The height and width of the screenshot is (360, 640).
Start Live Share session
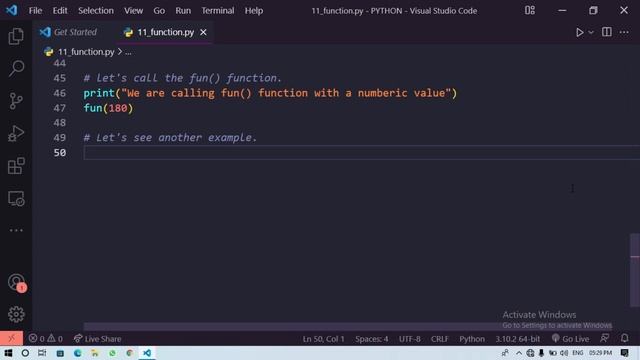98,339
